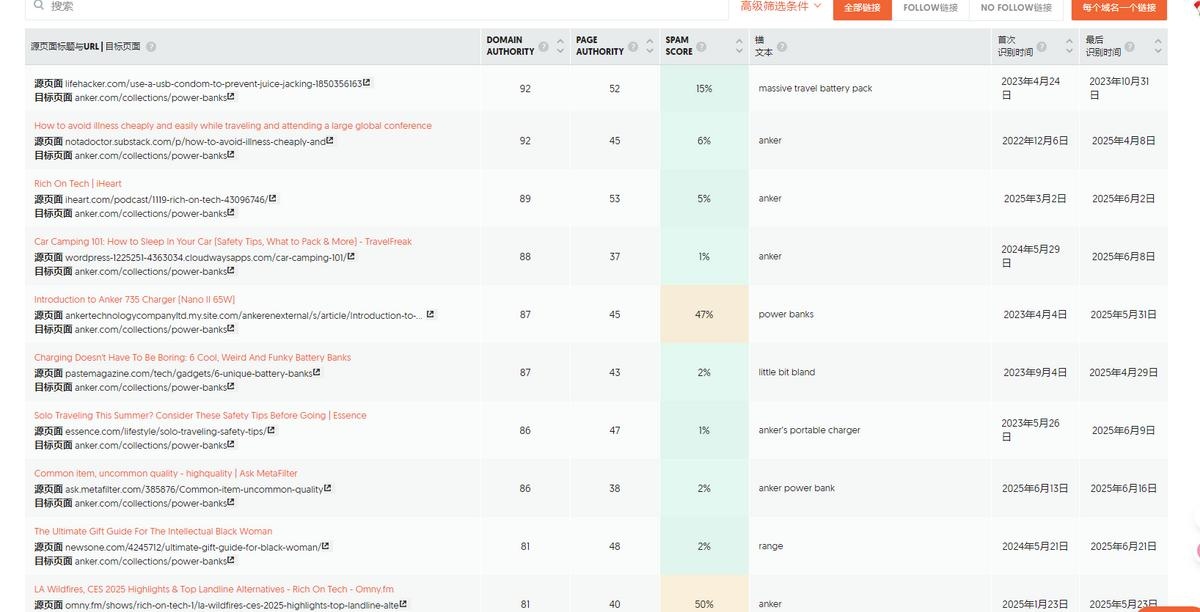Click the 47% spam score cell
Viewport: 1200px width, 612px height.
[x=704, y=314]
